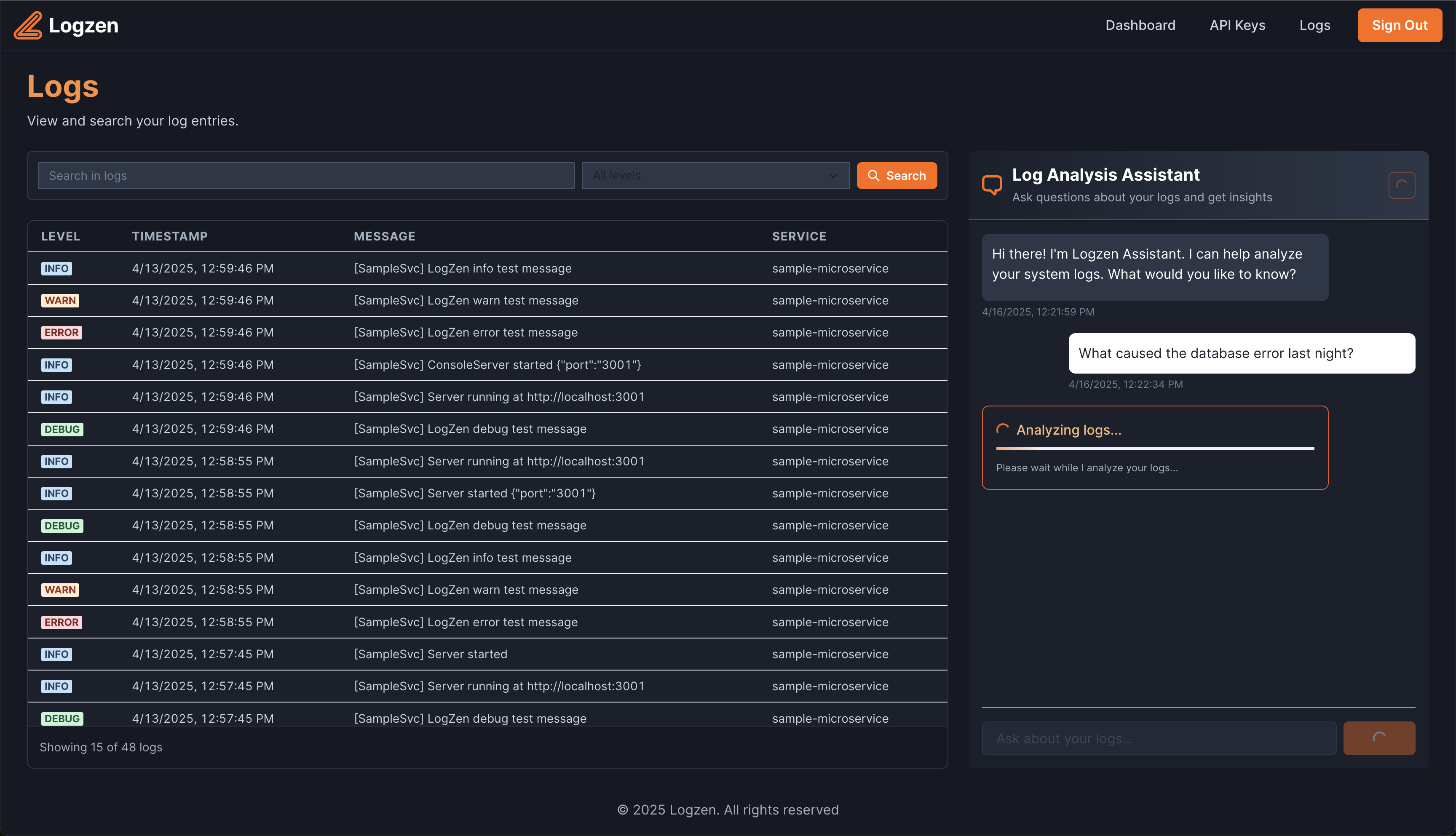Click the refresh icon in assistant panel header
Screen dimensions: 1456x836
point(1401,185)
